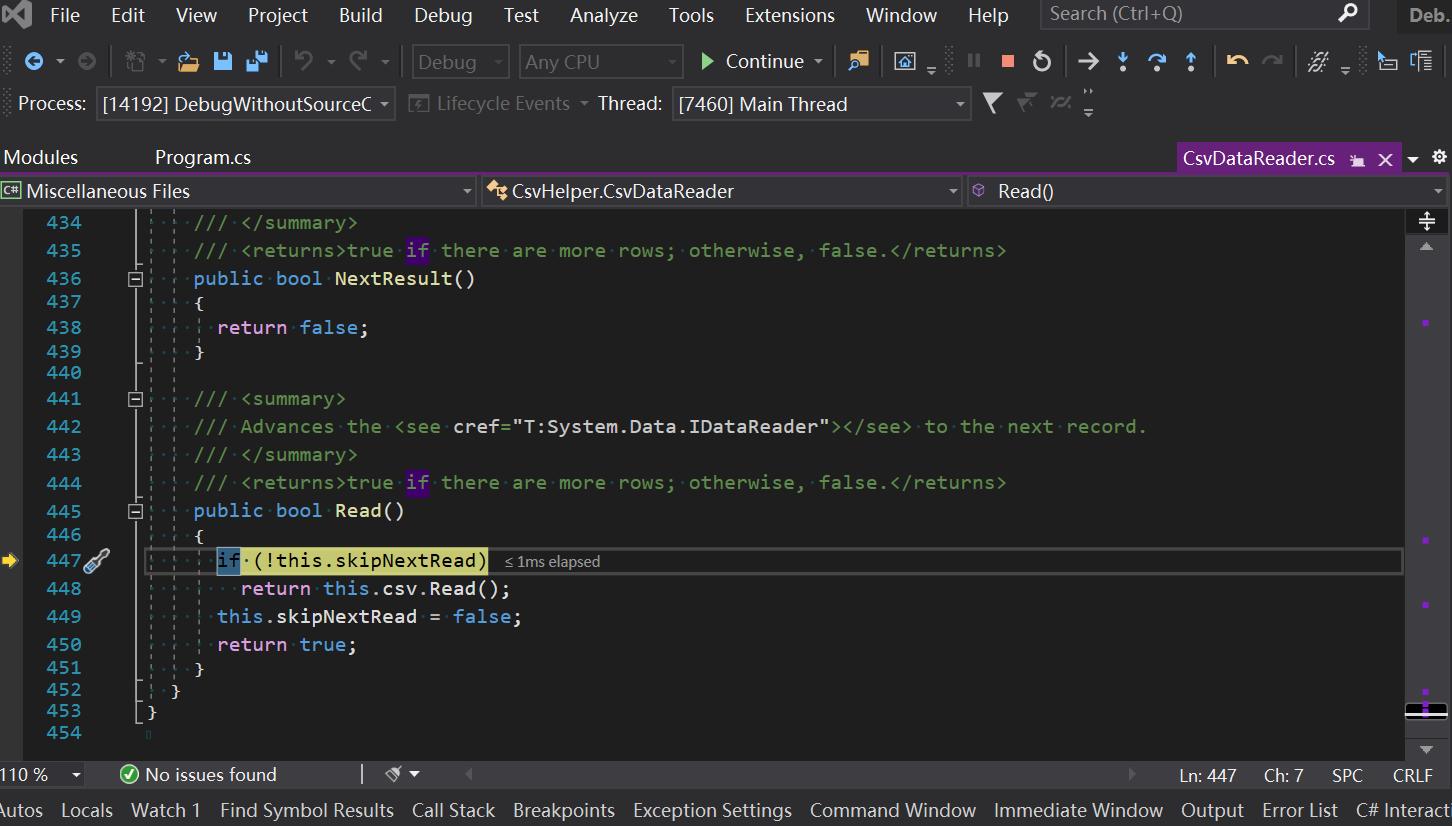Collapse the NextResult() method outline box
The width and height of the screenshot is (1452, 826).
(x=135, y=279)
